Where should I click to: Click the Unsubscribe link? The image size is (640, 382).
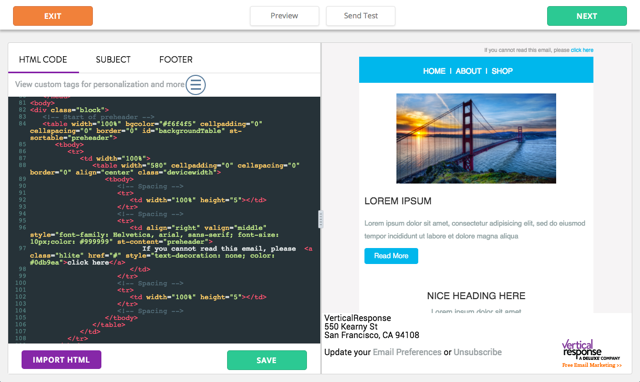point(478,352)
